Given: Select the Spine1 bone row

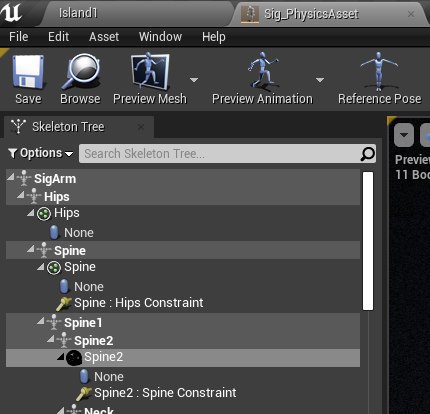Looking at the screenshot, I should coord(183,322).
